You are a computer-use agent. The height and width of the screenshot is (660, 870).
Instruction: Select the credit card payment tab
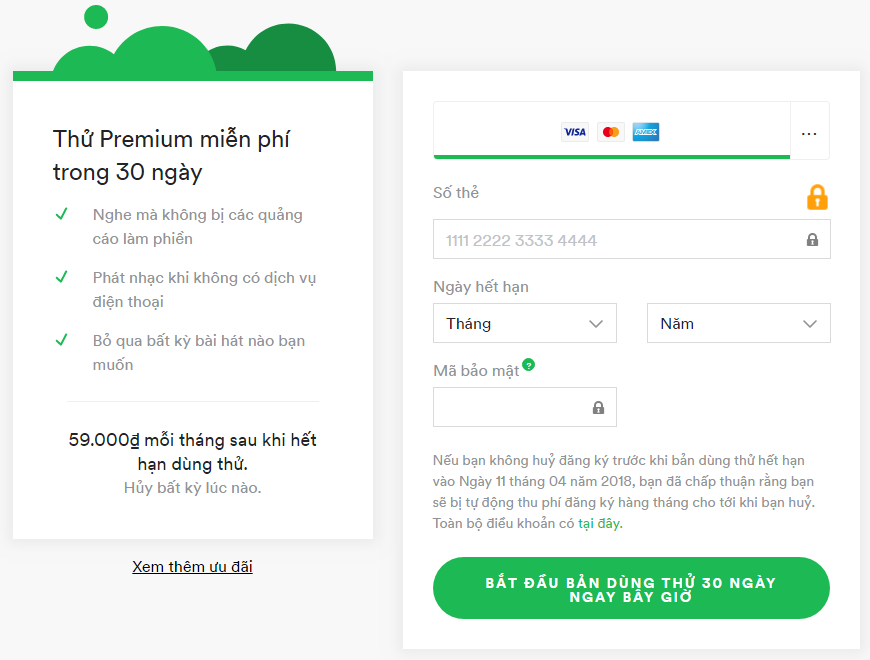(x=611, y=131)
